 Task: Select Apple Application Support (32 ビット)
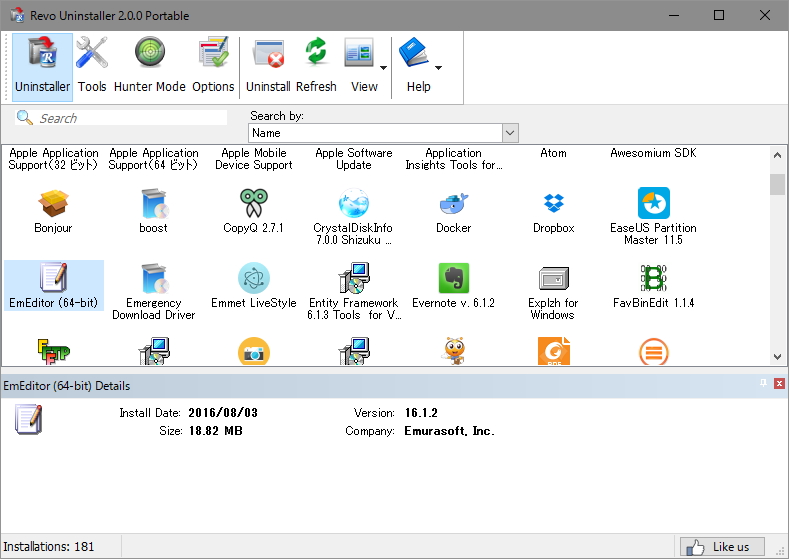point(53,159)
